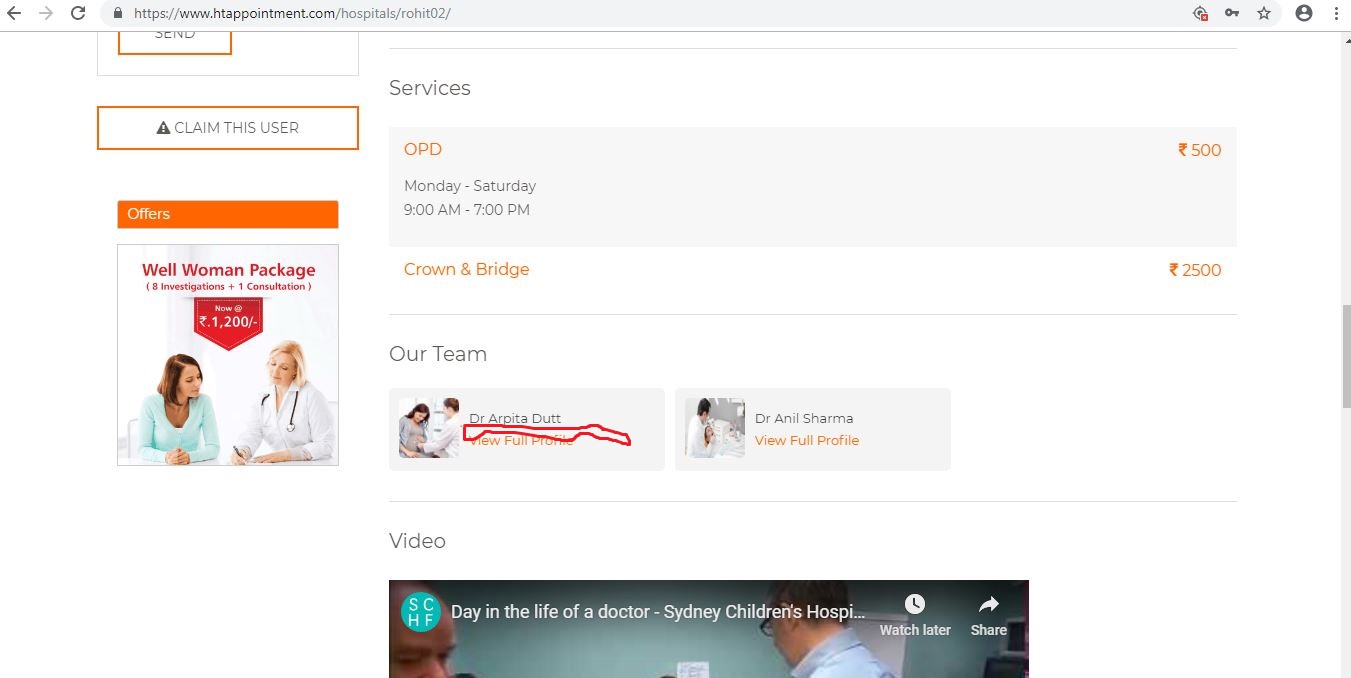Select the OPD service title
This screenshot has height=678, width=1351.
(x=423, y=149)
